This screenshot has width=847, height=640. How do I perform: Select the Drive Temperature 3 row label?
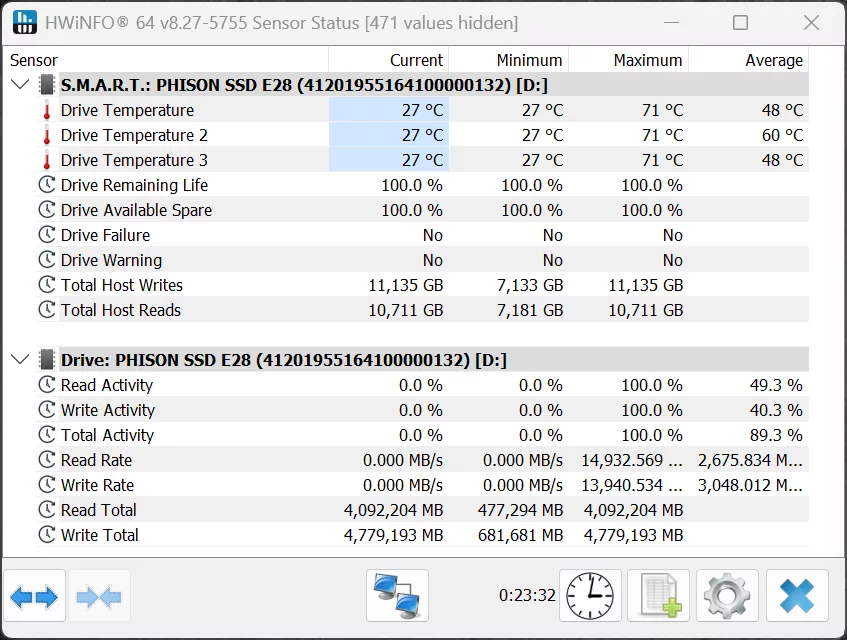coord(134,160)
